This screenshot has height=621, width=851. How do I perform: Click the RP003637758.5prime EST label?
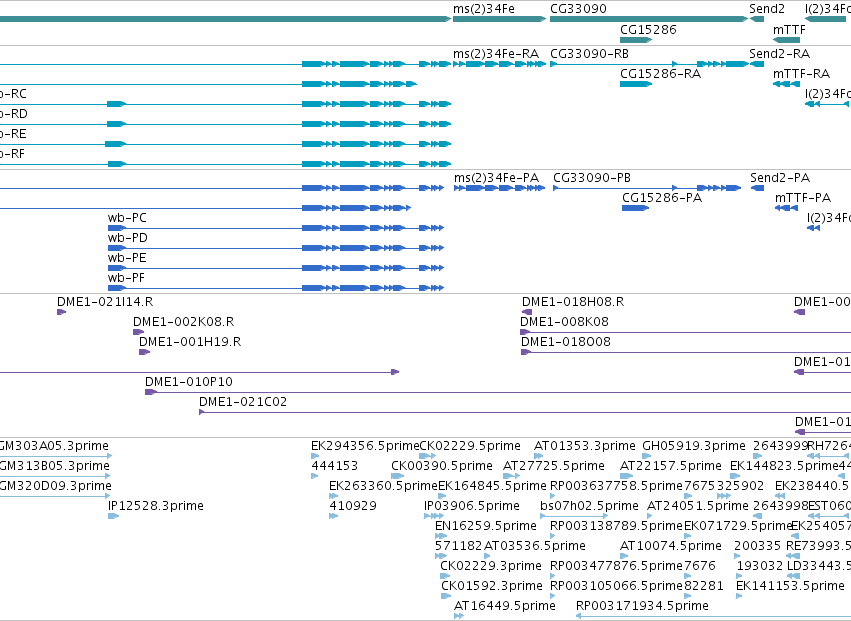pyautogui.click(x=616, y=486)
